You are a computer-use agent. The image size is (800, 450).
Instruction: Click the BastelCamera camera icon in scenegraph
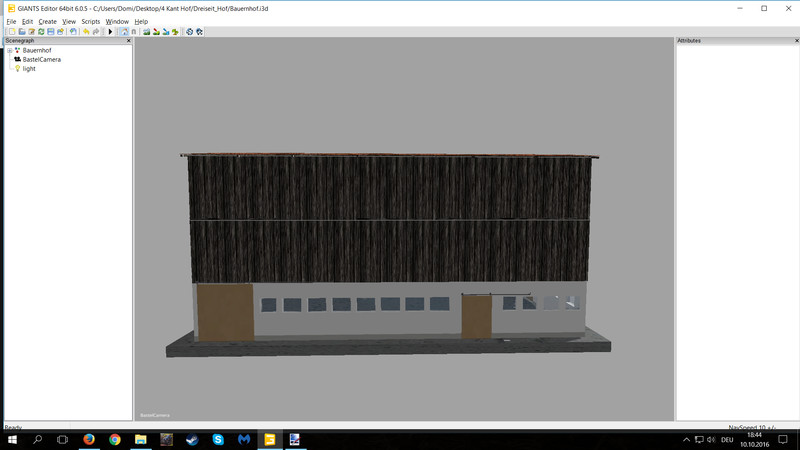[x=18, y=60]
